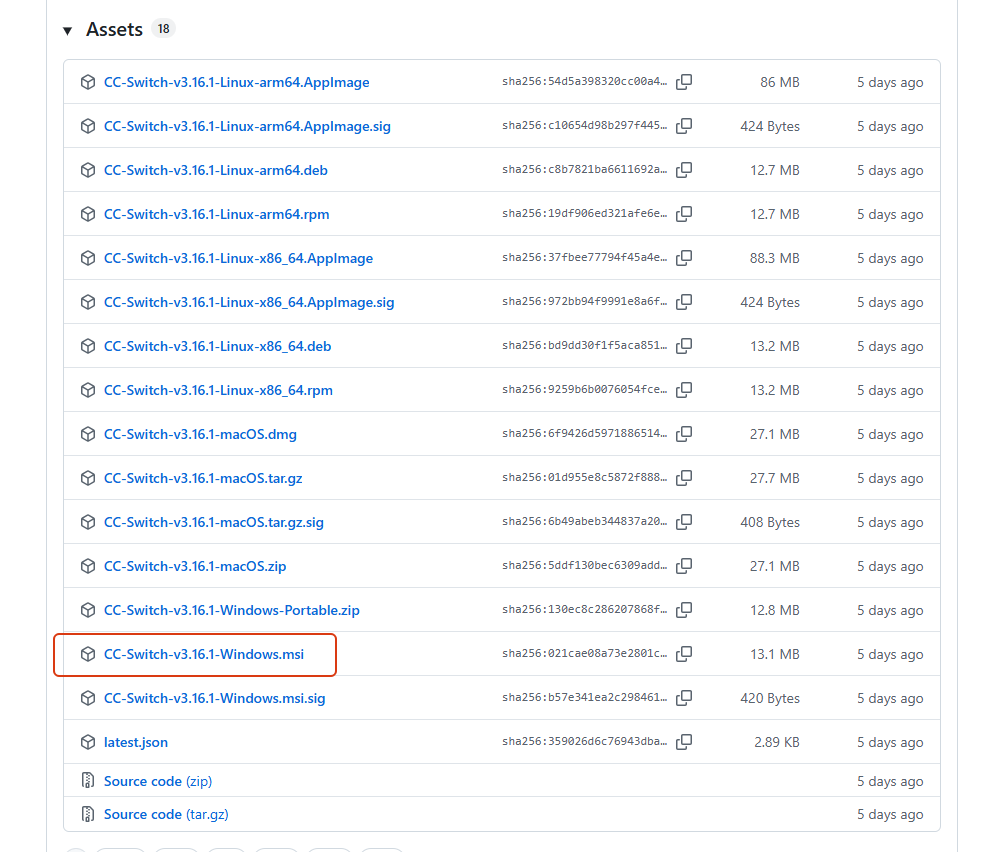Copy sha256 of Linux-arm64.deb

click(684, 170)
